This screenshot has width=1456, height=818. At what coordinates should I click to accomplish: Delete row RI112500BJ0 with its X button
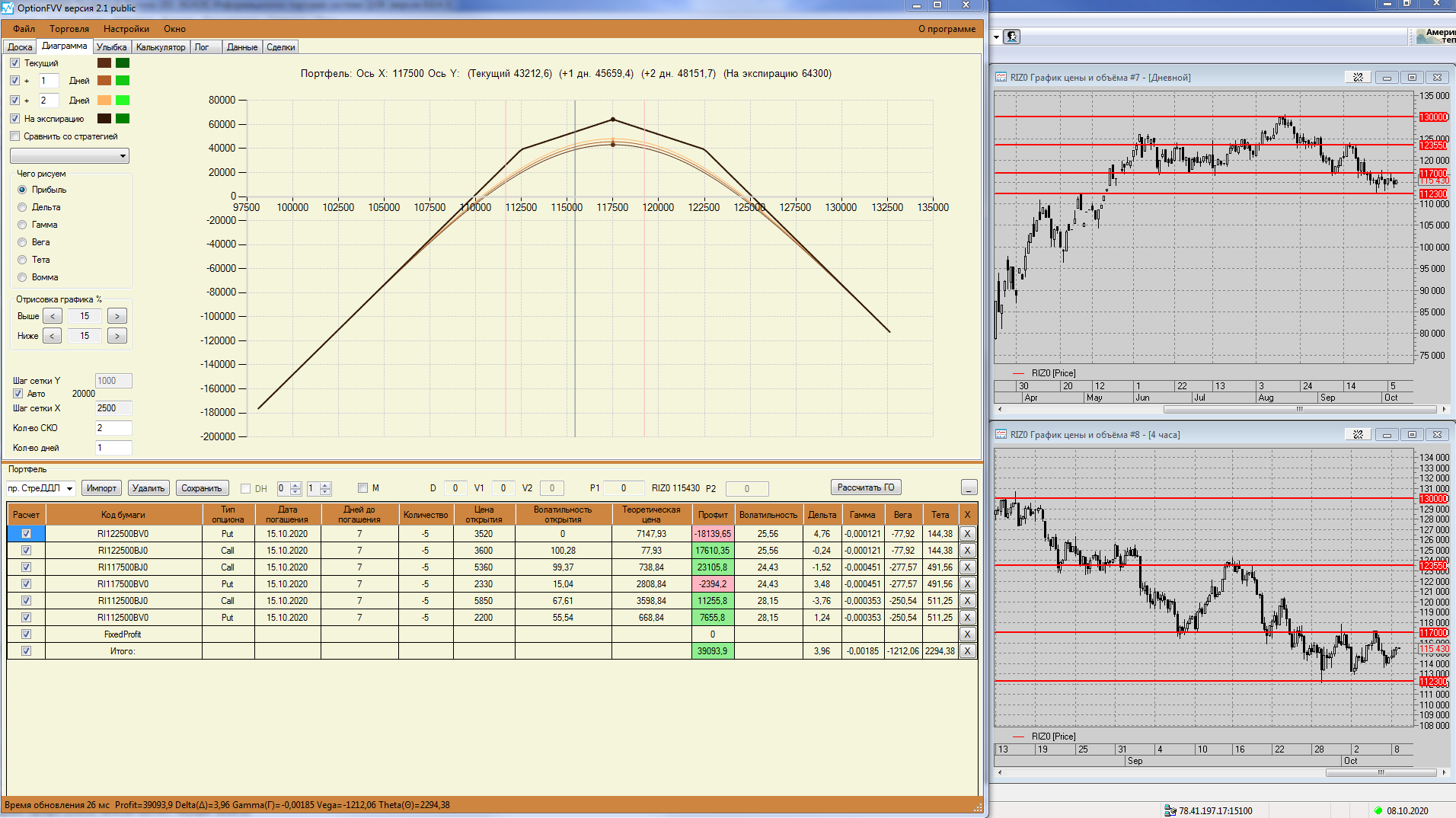967,600
